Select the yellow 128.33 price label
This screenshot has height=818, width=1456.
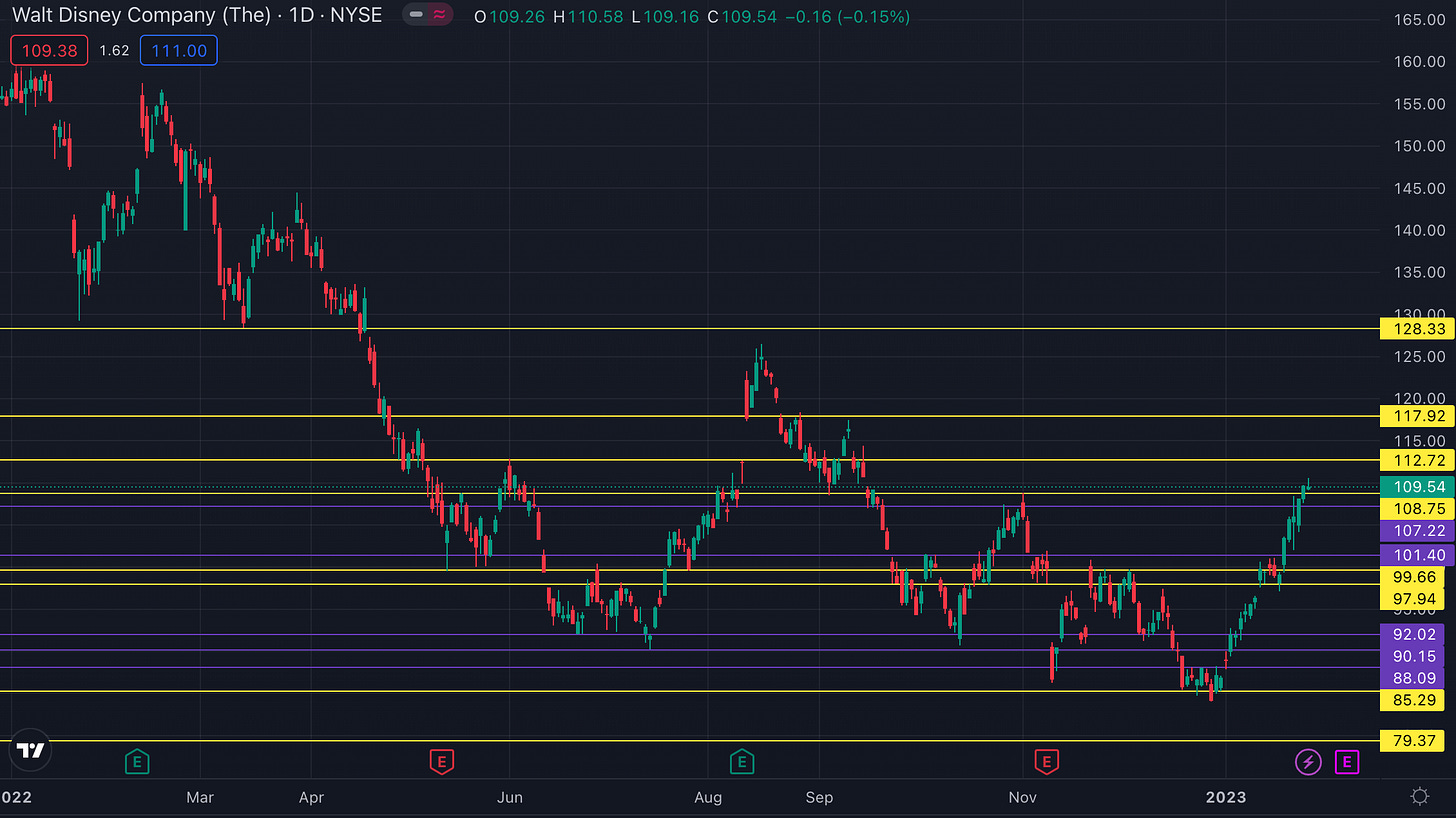pyautogui.click(x=1416, y=328)
